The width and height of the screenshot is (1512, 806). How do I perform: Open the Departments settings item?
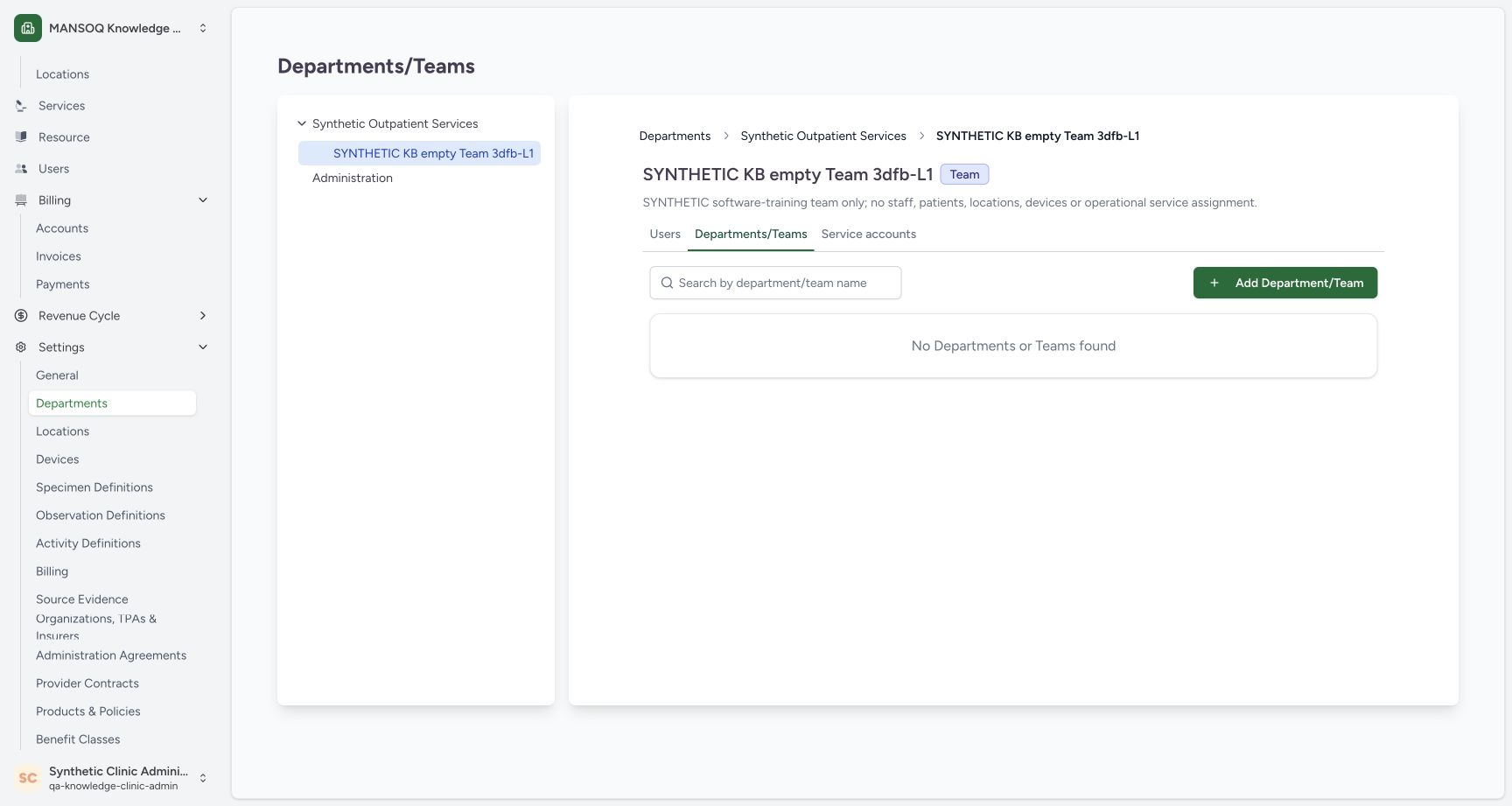pos(112,403)
